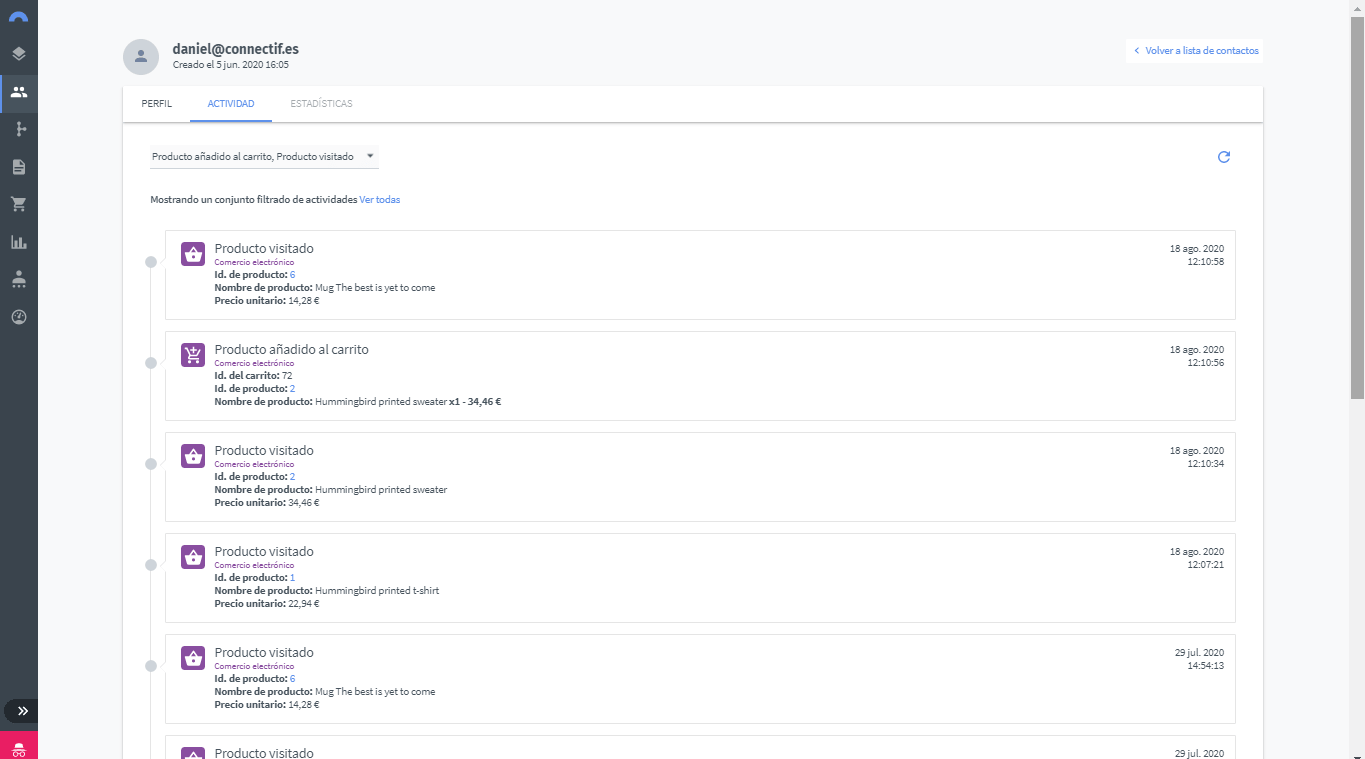
Task: Click the contact avatar icon beside daniel@connectif.es
Action: pos(141,56)
